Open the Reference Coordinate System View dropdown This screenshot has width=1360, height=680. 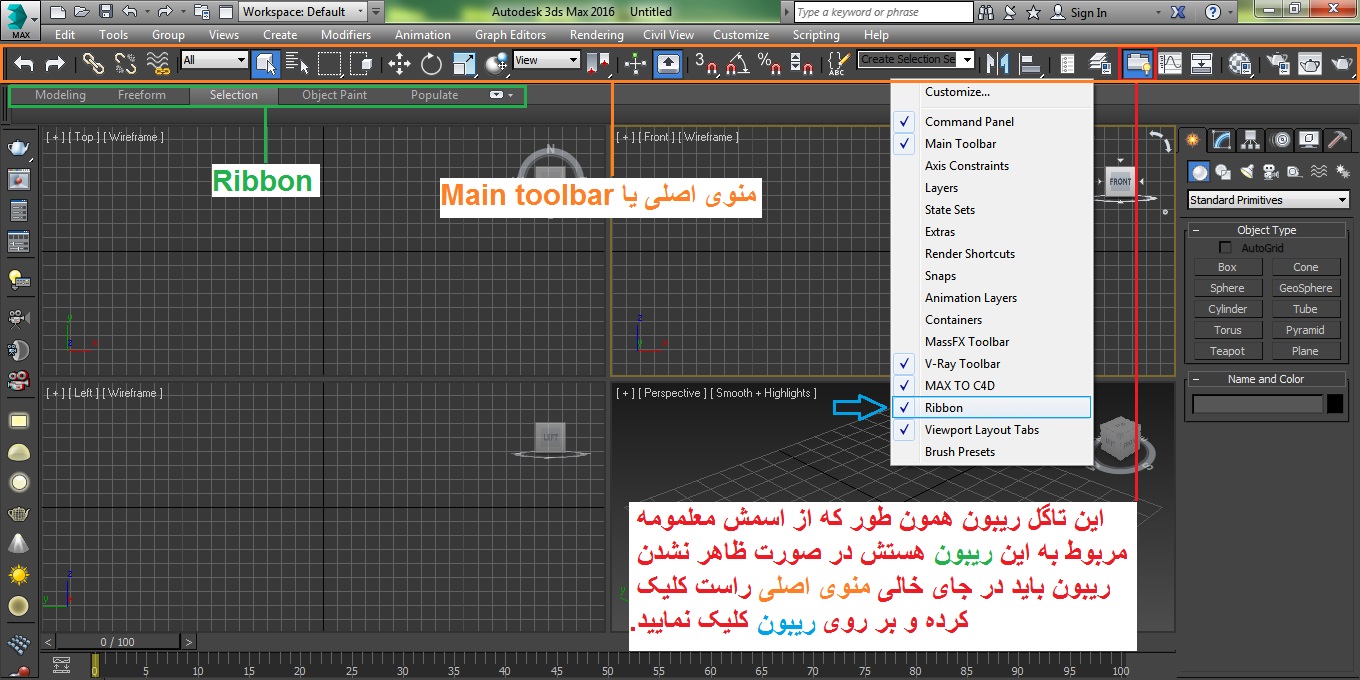(546, 60)
